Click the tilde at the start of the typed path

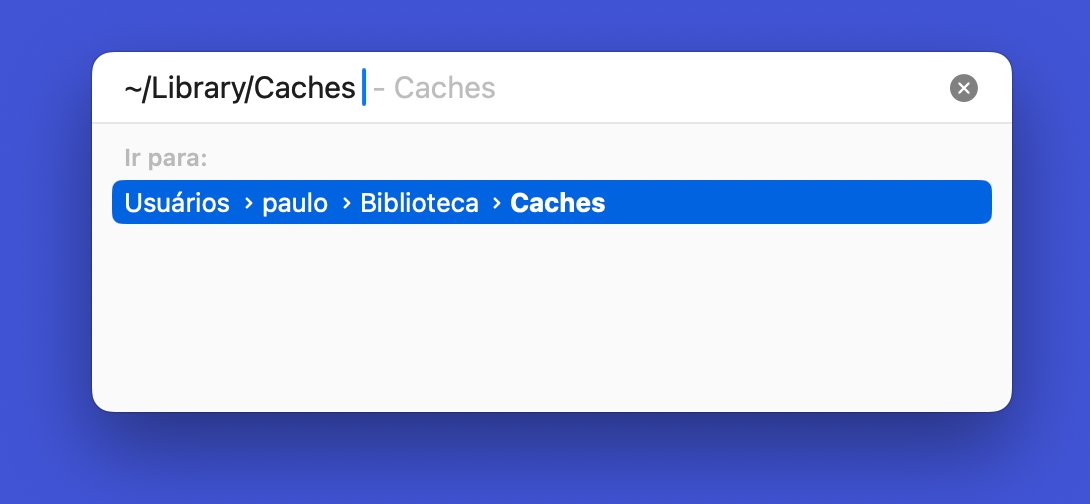[x=133, y=88]
